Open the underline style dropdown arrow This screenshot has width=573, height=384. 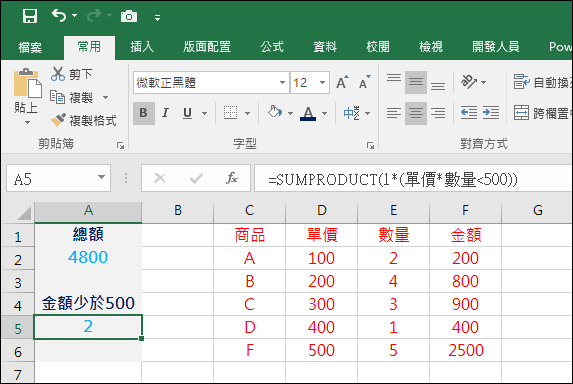point(204,113)
